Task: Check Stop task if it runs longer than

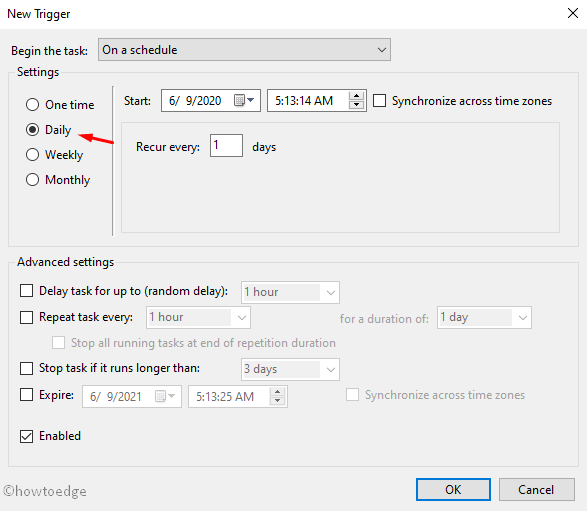Action: (x=26, y=368)
